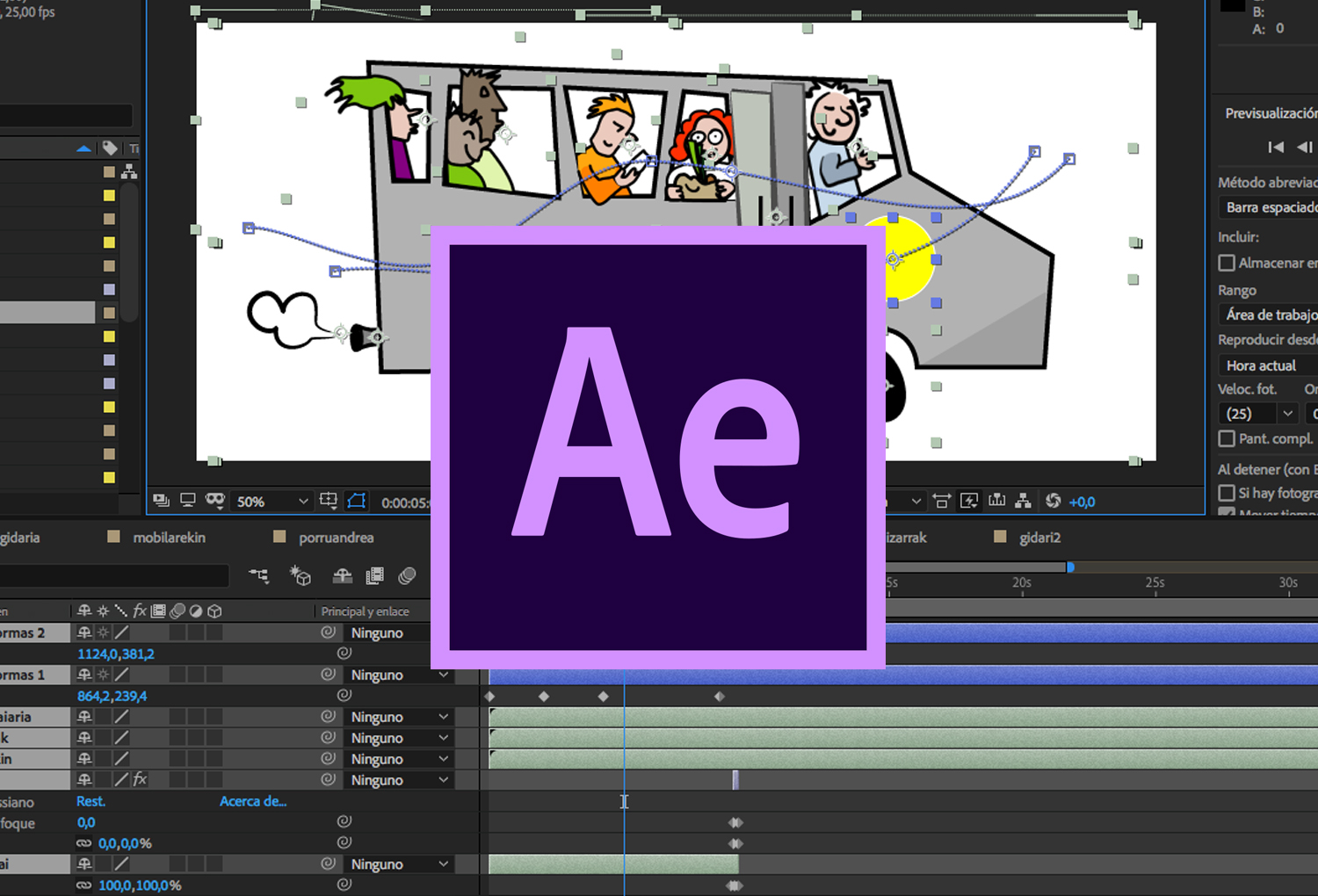Switch to the gidaria composition tab
Image resolution: width=1318 pixels, height=896 pixels.
point(19,538)
